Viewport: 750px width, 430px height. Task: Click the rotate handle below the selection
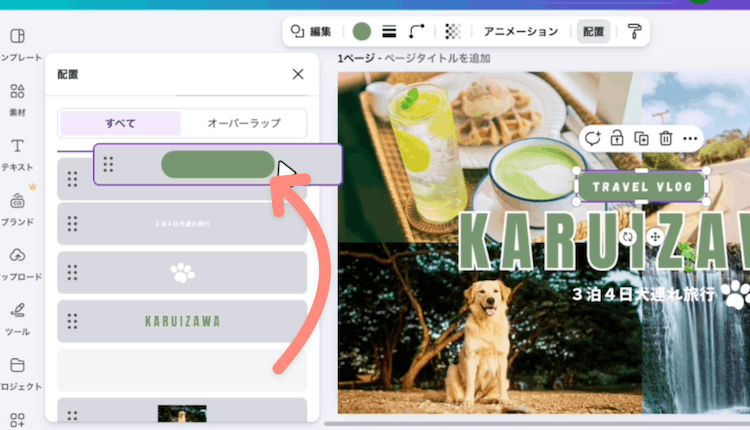pyautogui.click(x=628, y=236)
